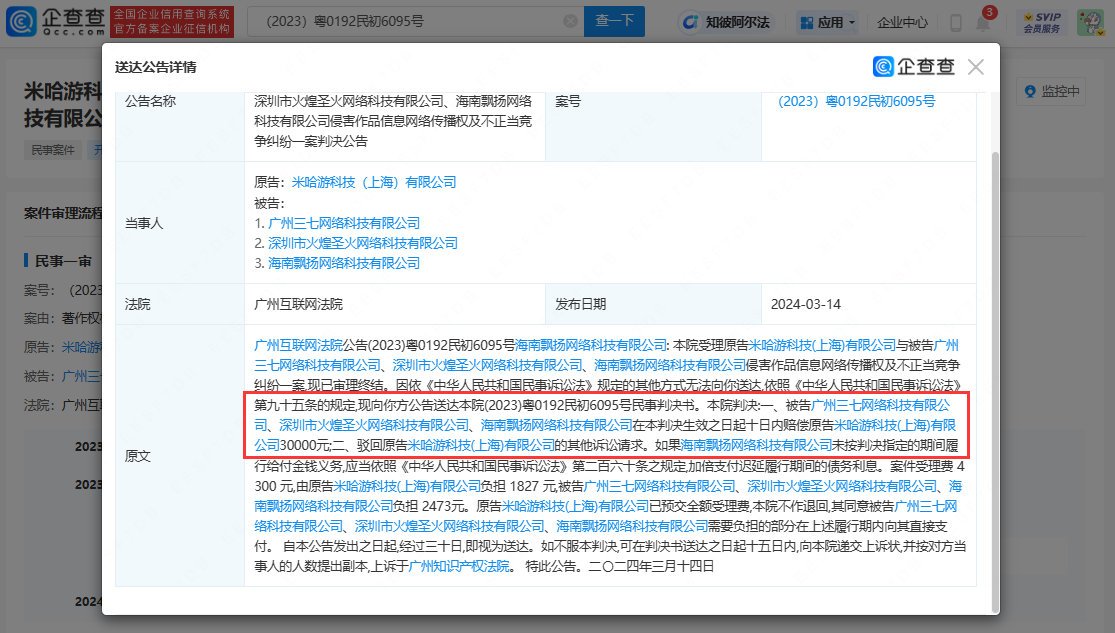Clear the search box with the X icon
1115x633 pixels.
tap(570, 21)
